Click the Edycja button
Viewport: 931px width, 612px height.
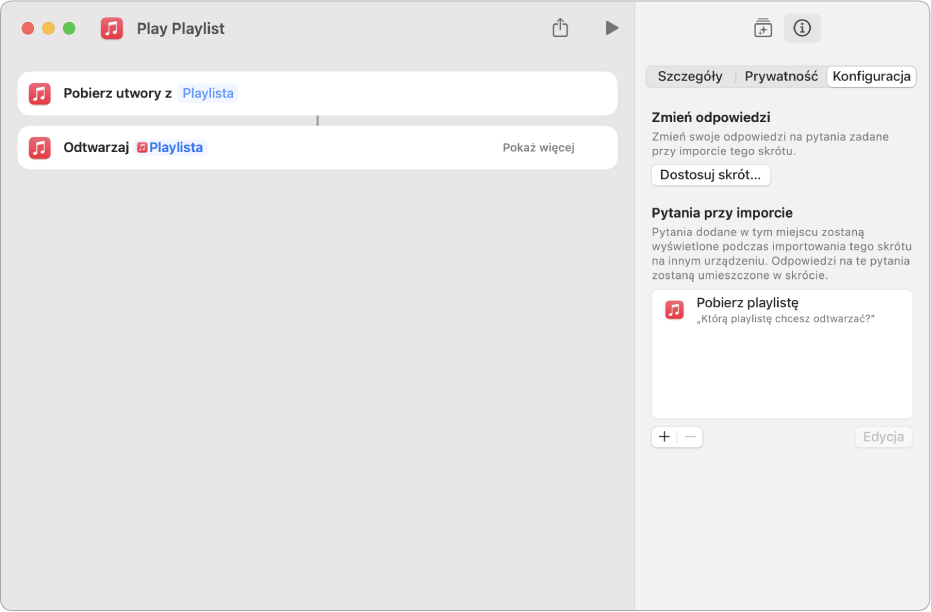[x=884, y=437]
